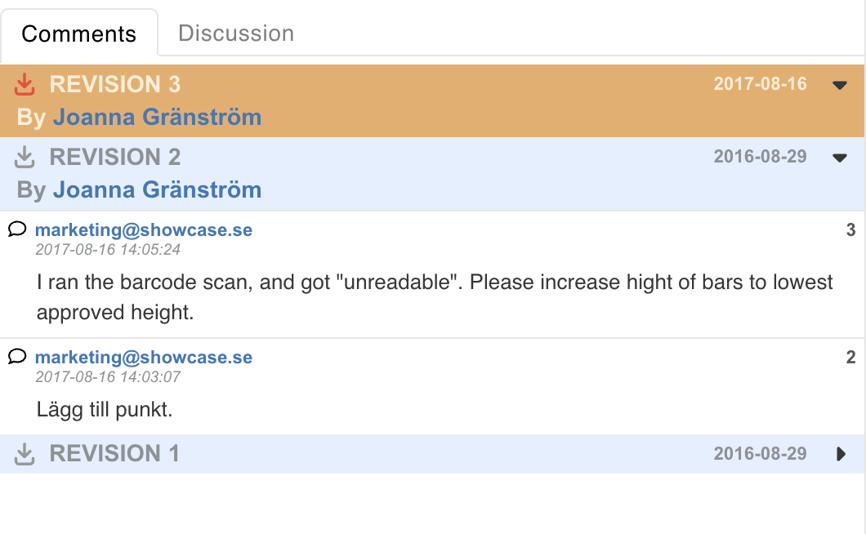
Task: Select the Comments tab
Action: click(x=79, y=34)
